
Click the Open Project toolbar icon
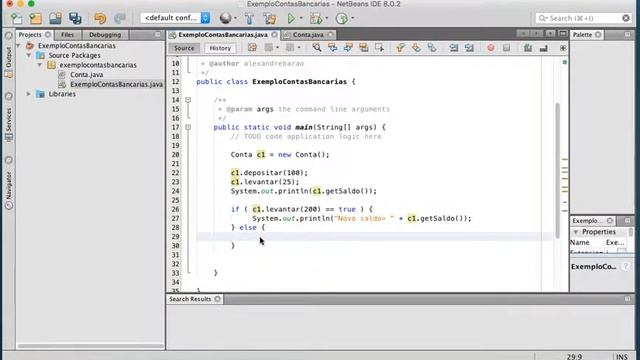click(x=55, y=18)
